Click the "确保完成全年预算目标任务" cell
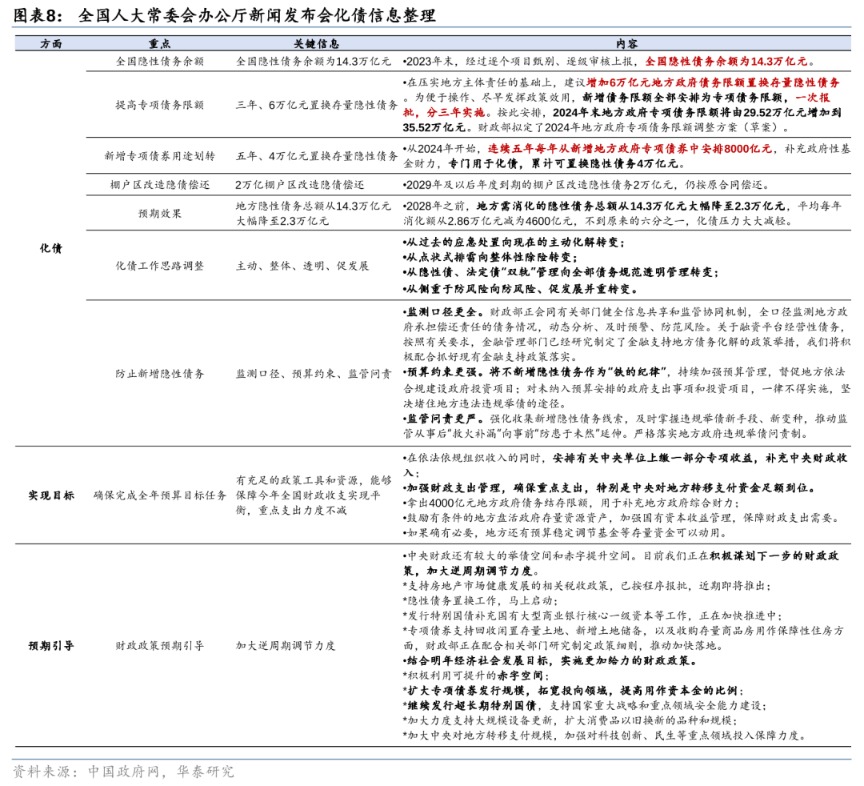Screen dimensions: 864x786 [159, 495]
